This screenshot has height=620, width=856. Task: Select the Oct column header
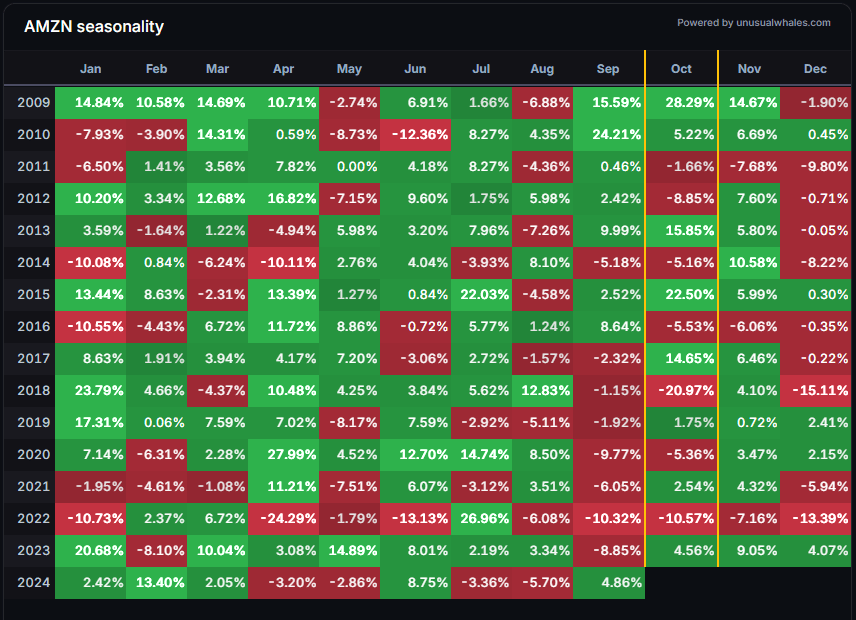pyautogui.click(x=681, y=69)
